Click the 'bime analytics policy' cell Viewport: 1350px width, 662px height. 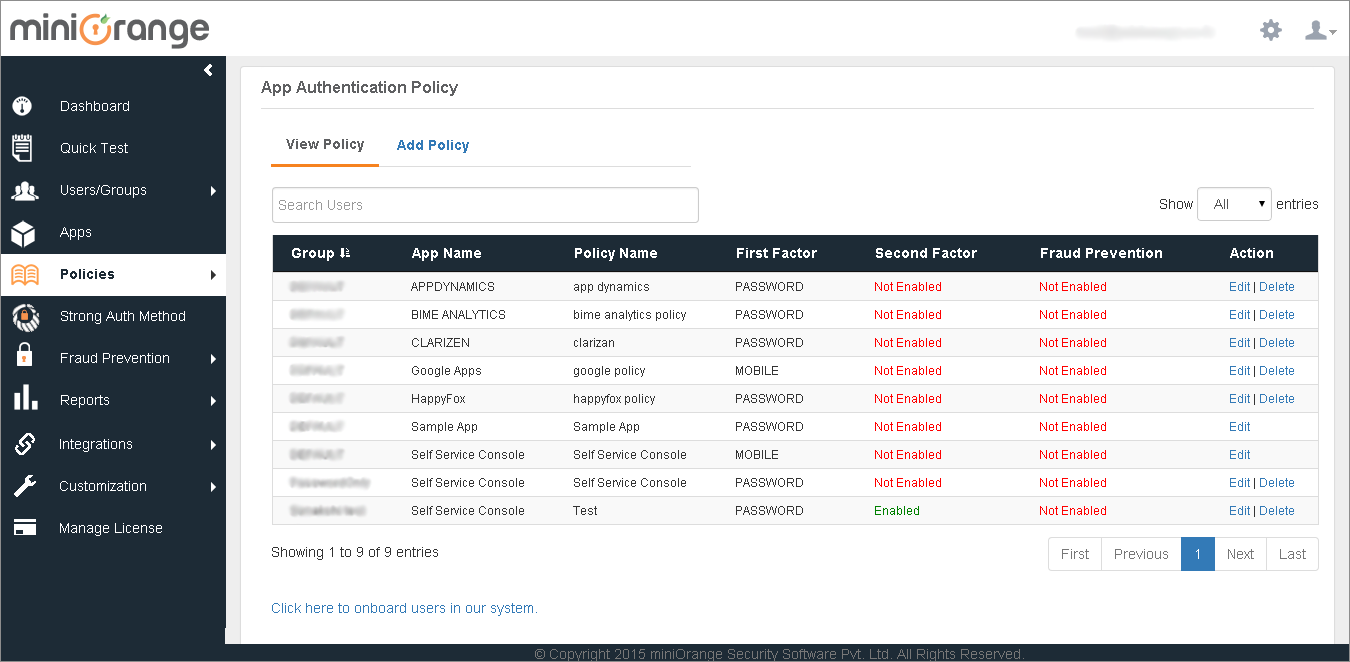point(630,315)
